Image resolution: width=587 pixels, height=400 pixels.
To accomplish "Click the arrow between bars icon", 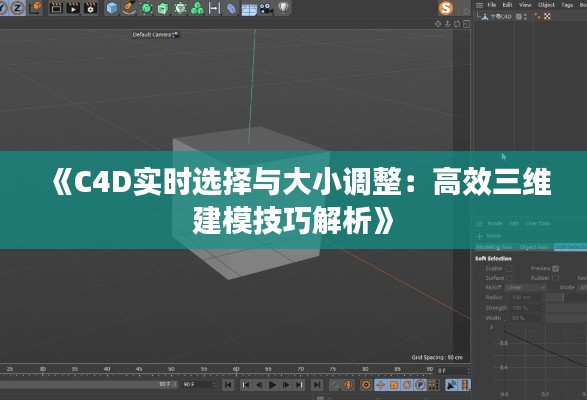I will coord(214,8).
